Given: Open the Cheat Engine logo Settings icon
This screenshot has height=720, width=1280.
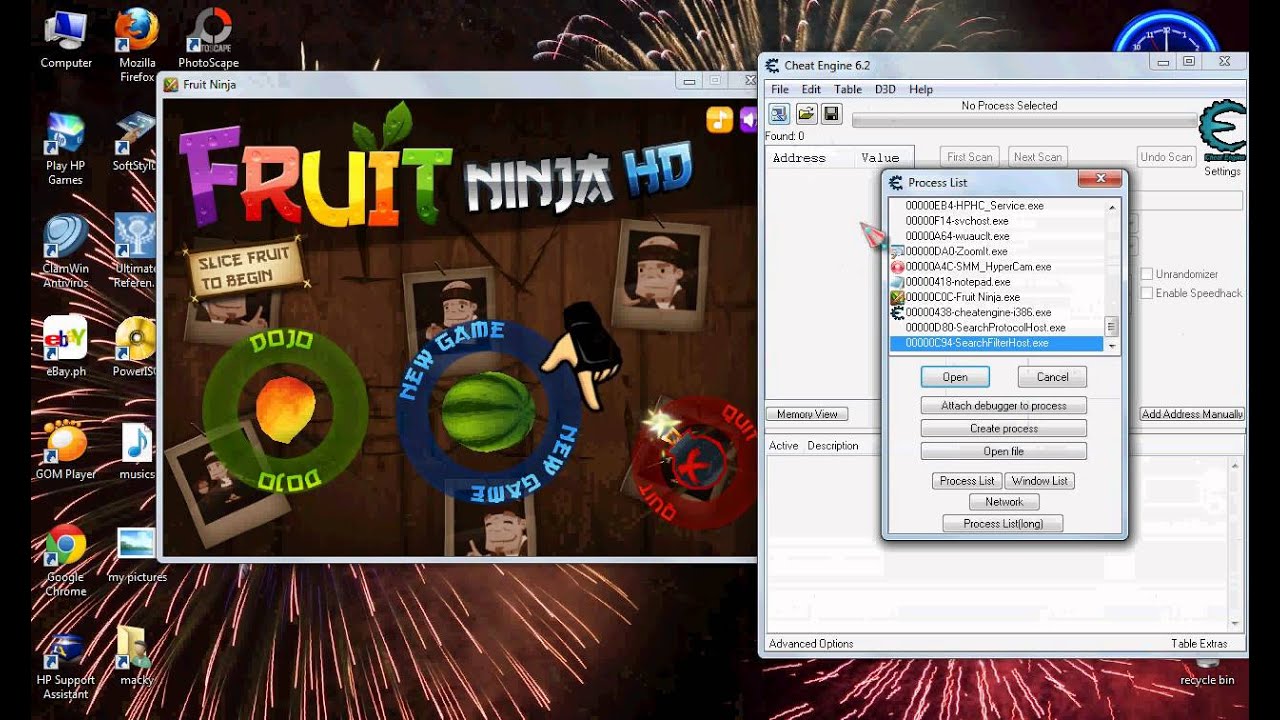Looking at the screenshot, I should pos(1222,132).
